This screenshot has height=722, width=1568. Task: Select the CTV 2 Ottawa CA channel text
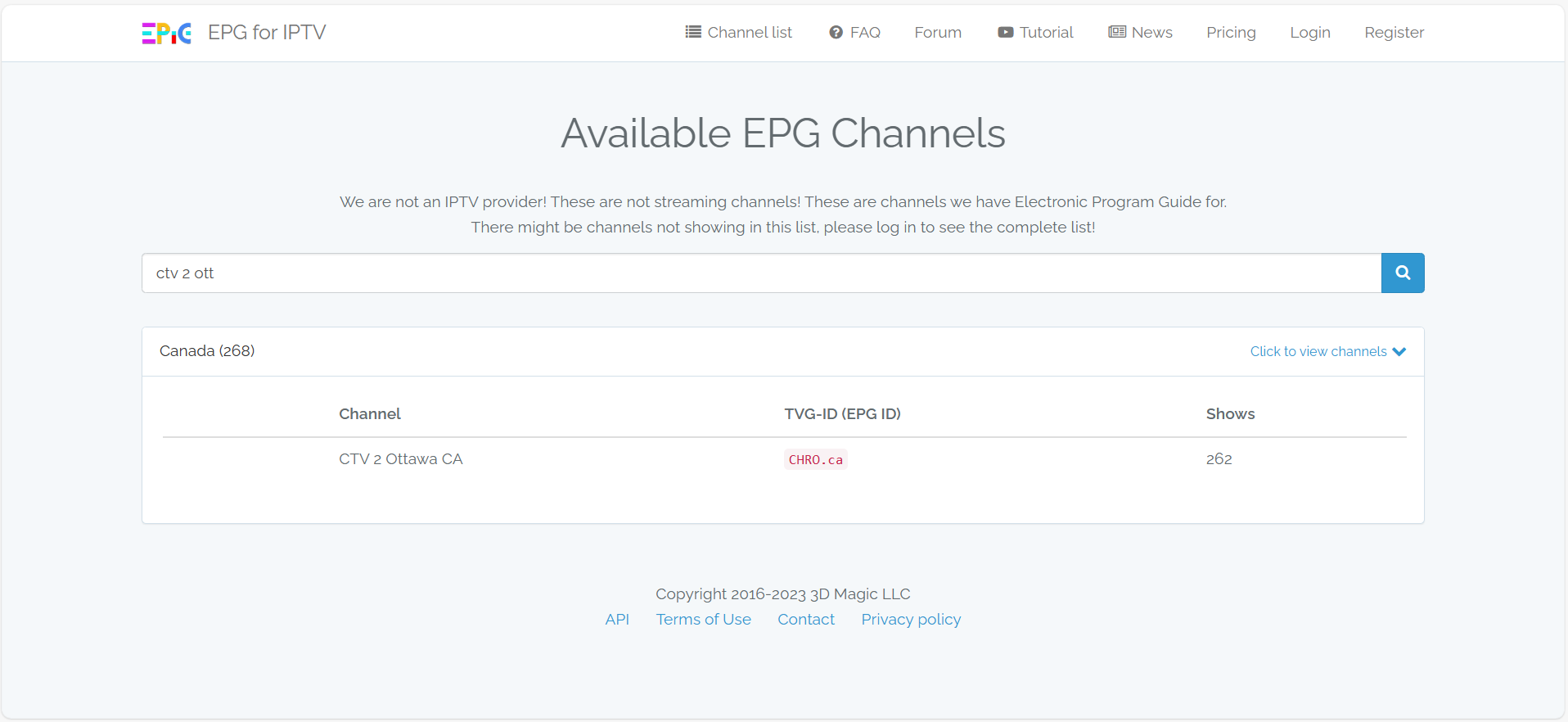coord(401,459)
